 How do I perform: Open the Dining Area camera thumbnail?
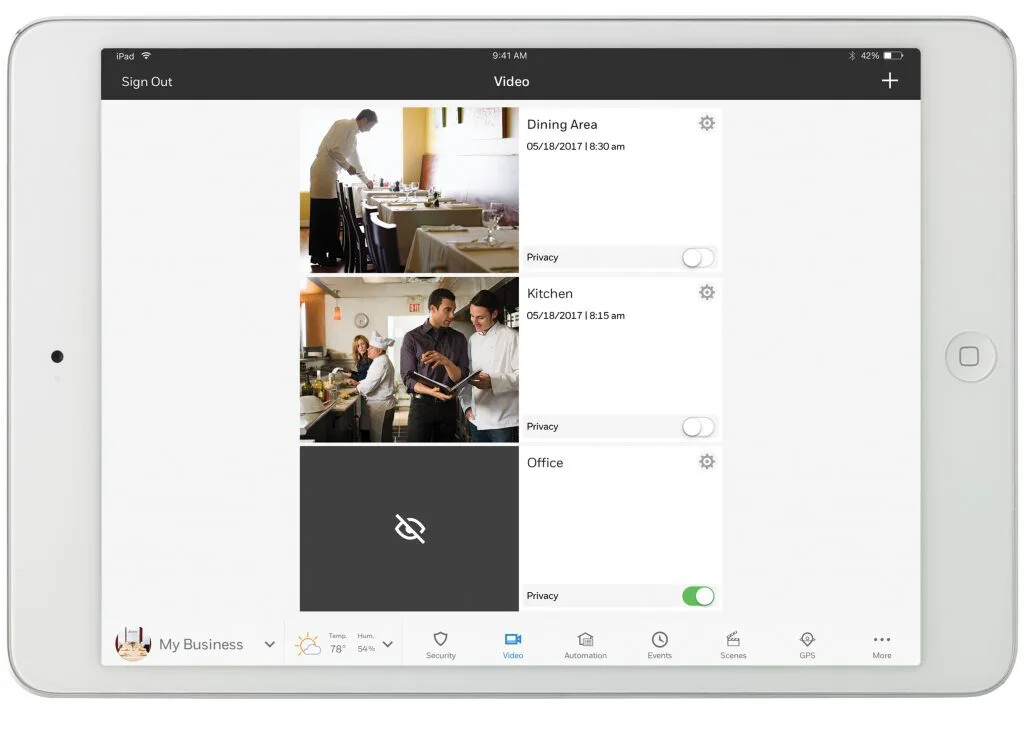[x=409, y=190]
